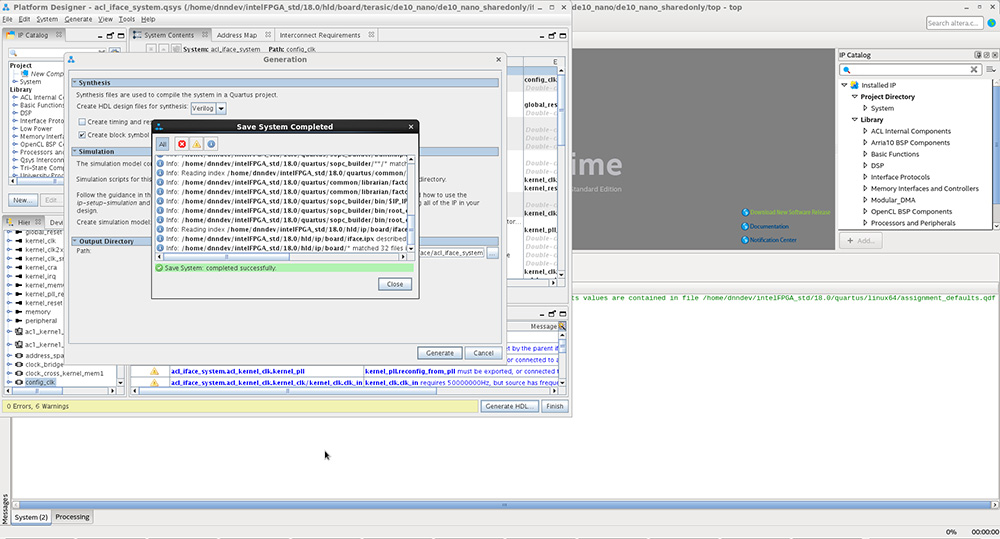Image resolution: width=1000 pixels, height=539 pixels.
Task: Cancel the Generation dialog
Action: (483, 353)
